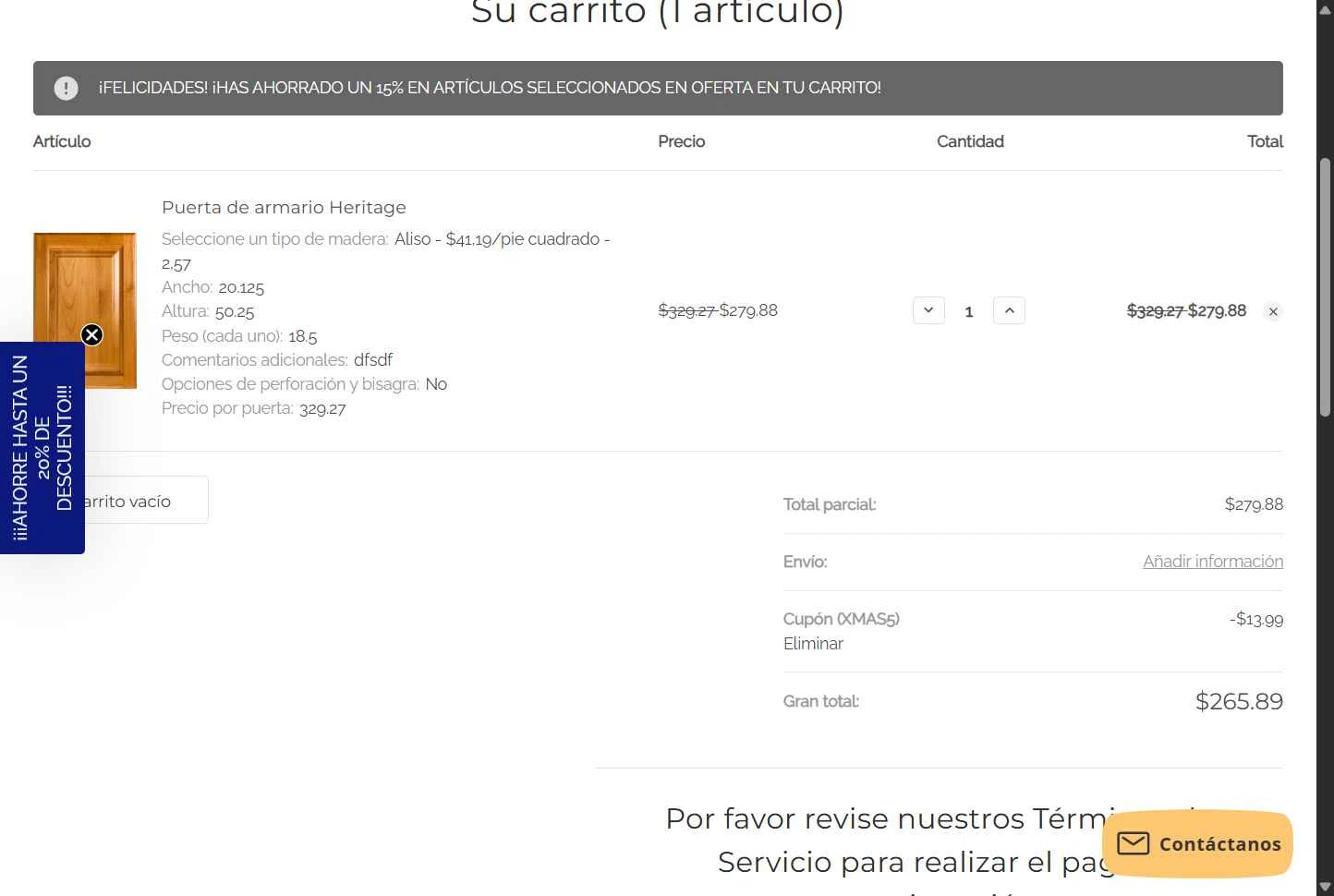Select the coupon discount -$13.99

(x=1256, y=619)
